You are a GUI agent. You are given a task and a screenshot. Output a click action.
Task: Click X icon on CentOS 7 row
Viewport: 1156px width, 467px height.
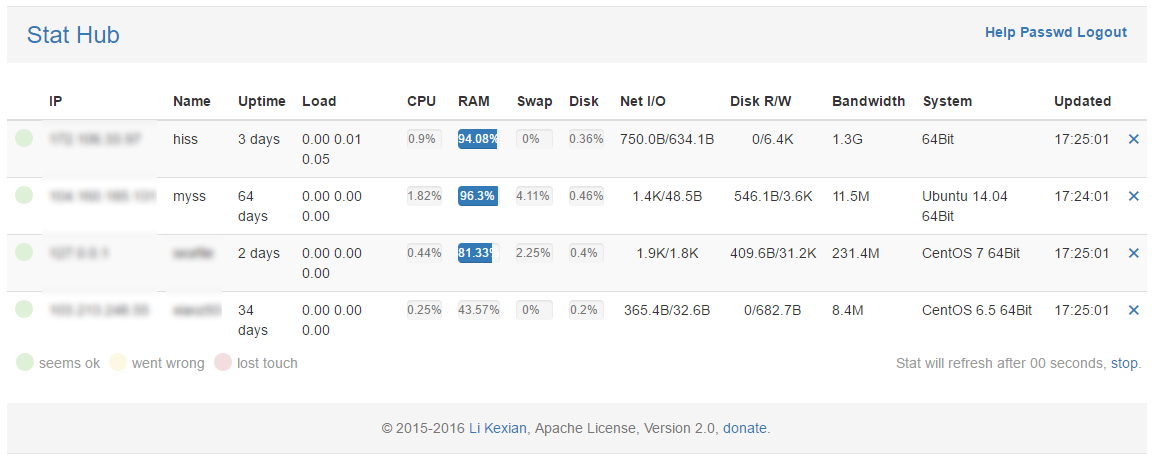click(x=1133, y=253)
